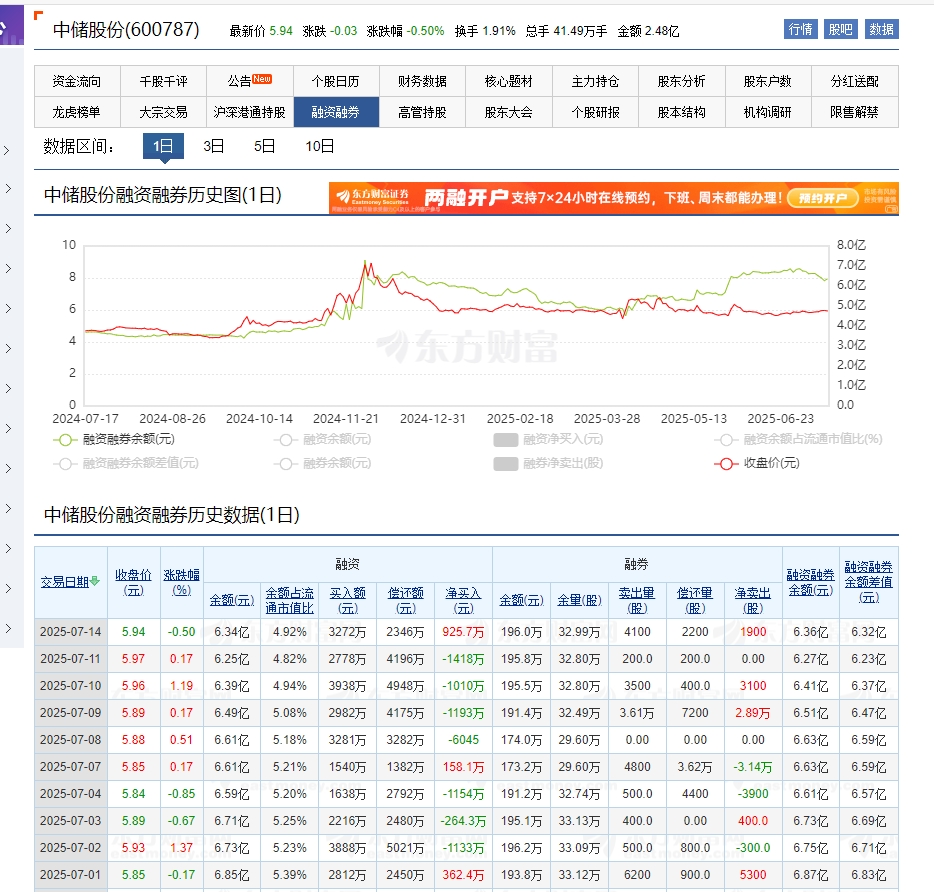The height and width of the screenshot is (892, 934).
Task: Click the 行情 button
Action: (800, 29)
